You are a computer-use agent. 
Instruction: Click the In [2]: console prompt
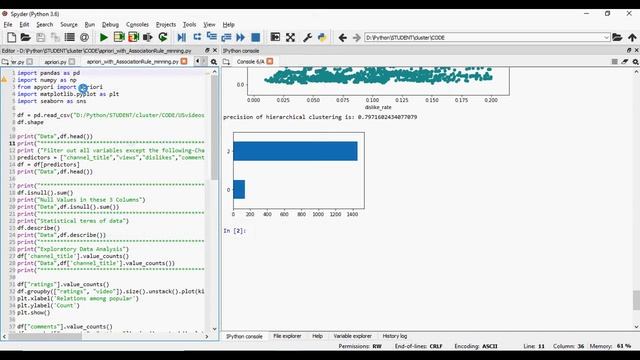[x=235, y=231]
